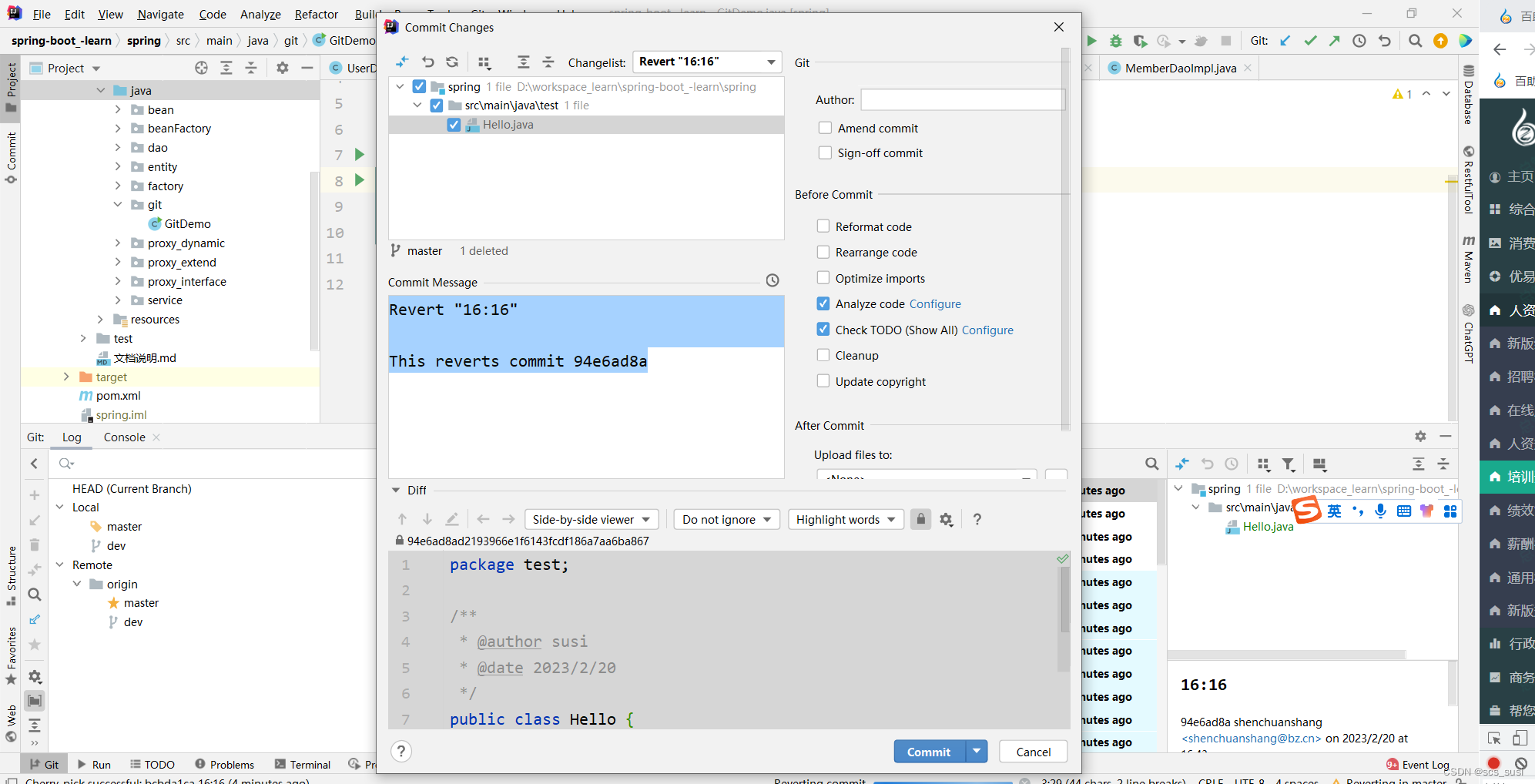Enable Amend commit checkbox
The height and width of the screenshot is (784, 1535).
point(825,128)
